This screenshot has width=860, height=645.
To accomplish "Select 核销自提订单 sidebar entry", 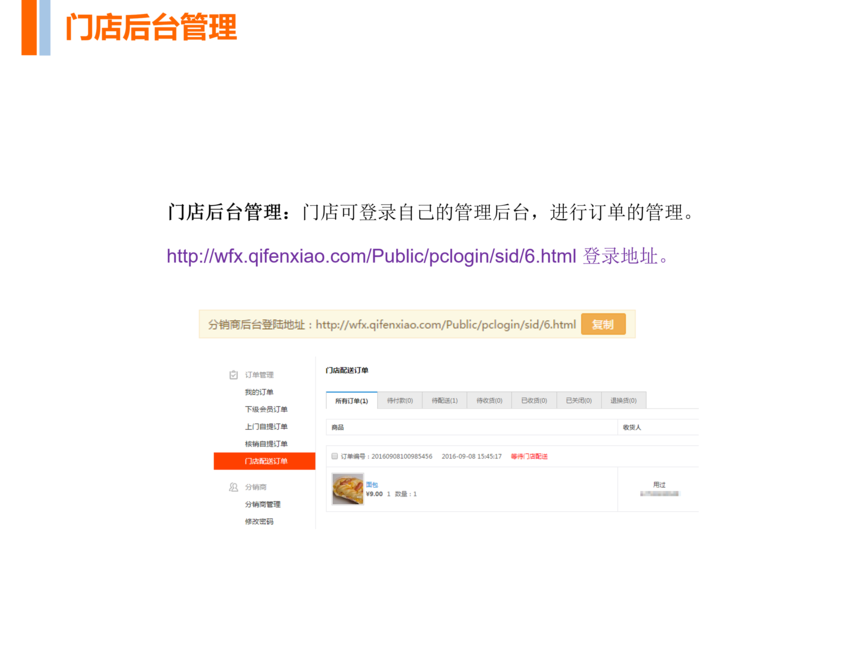I will (266, 444).
